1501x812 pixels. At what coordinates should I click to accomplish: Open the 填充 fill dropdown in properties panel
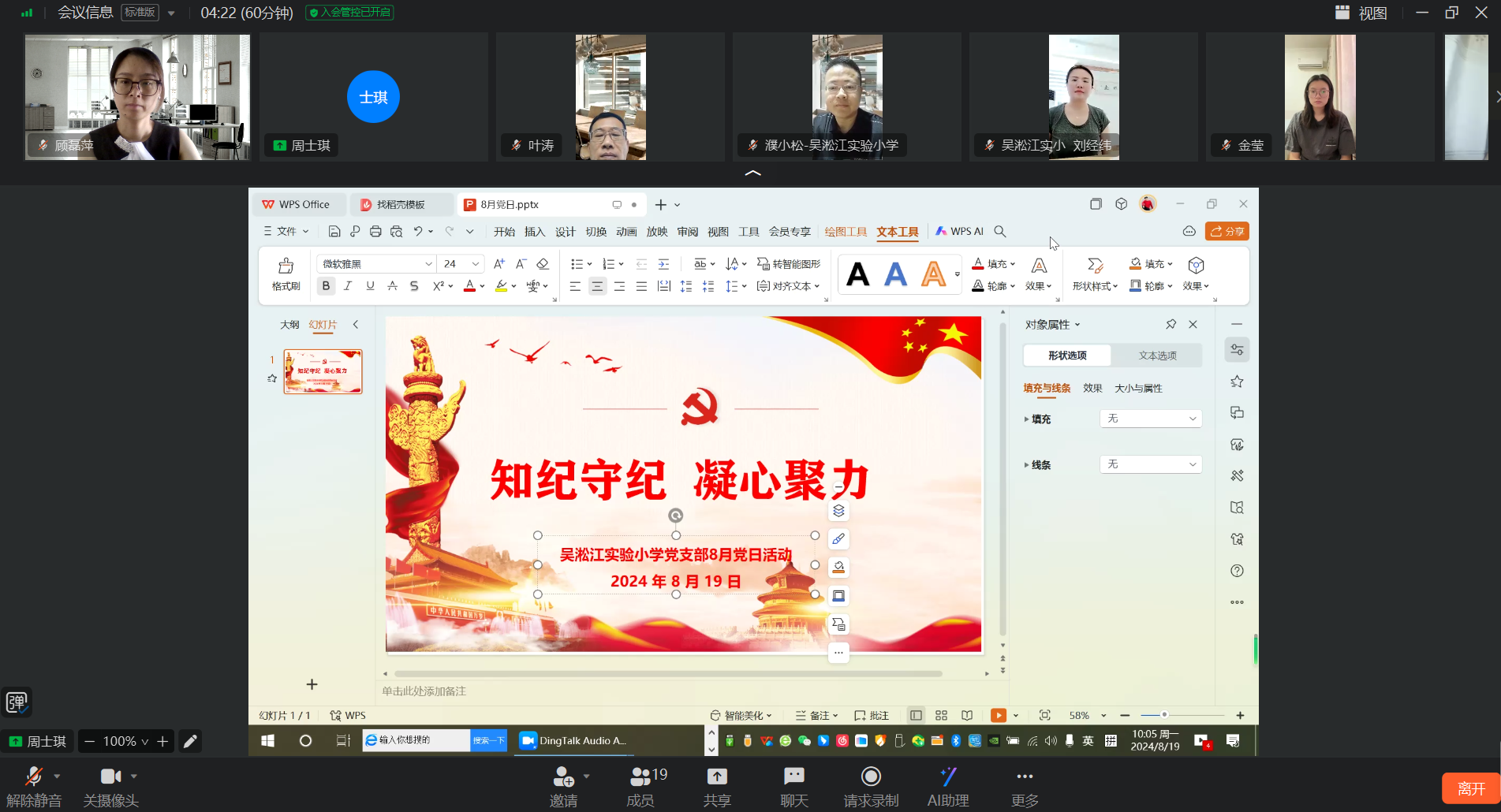point(1150,419)
